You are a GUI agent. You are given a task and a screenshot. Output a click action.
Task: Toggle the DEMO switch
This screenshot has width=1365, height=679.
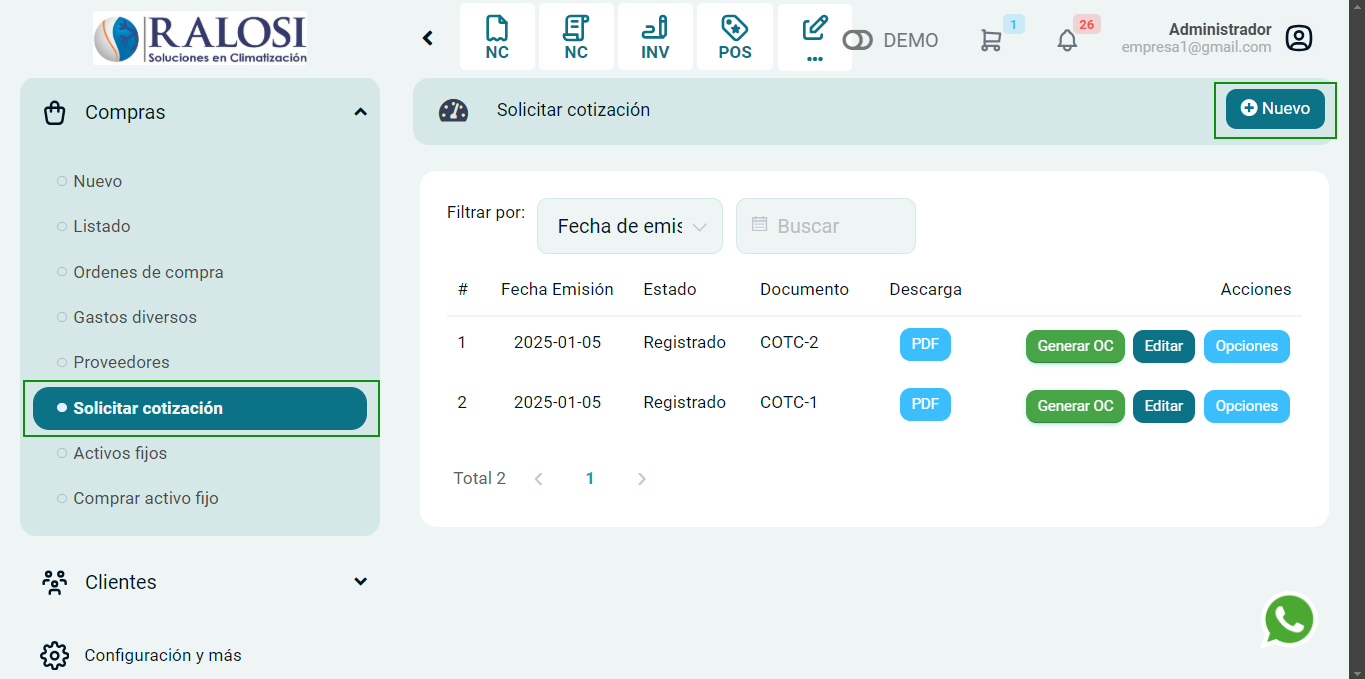click(x=858, y=40)
